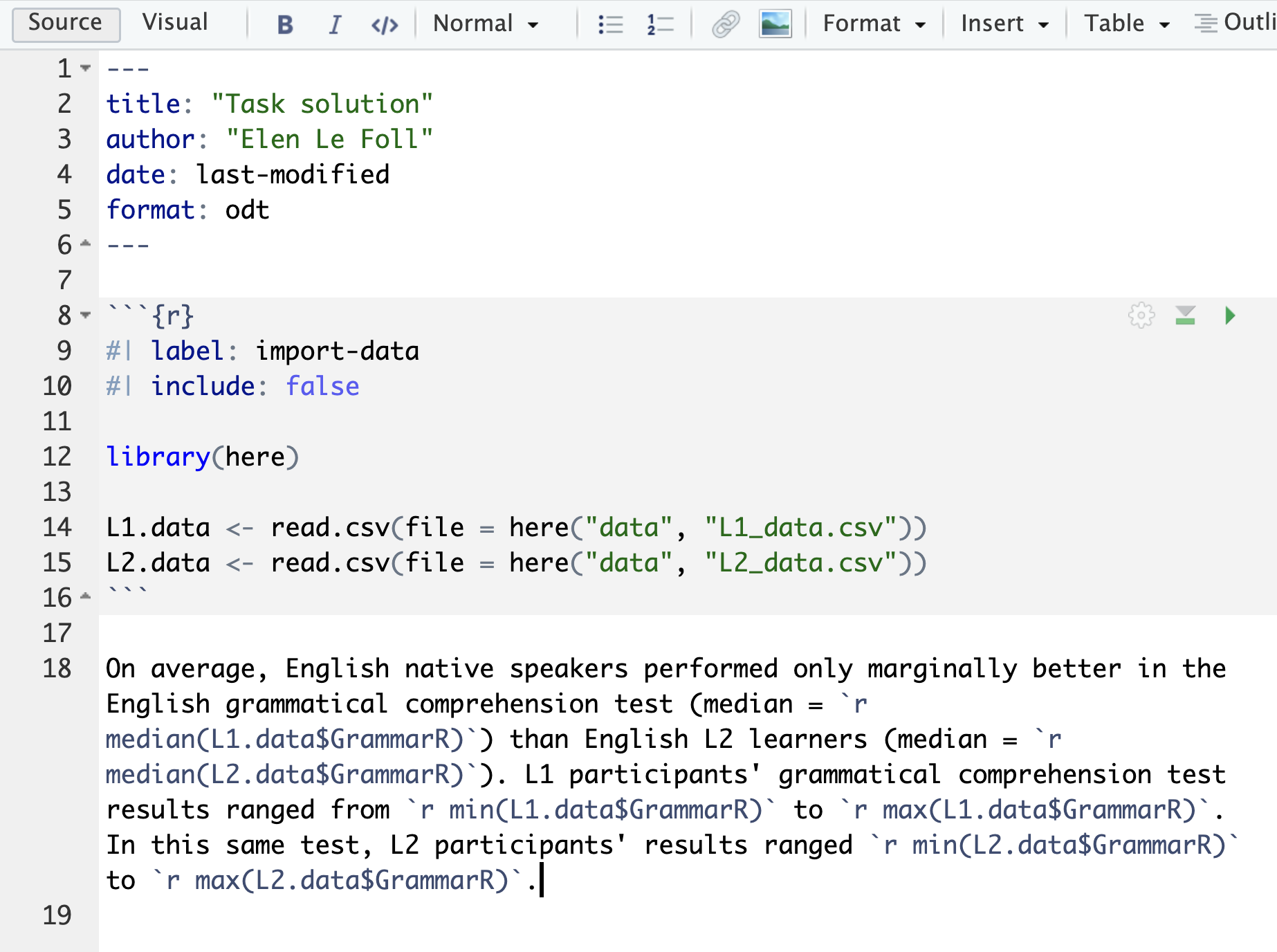Open chunk options gear for import-data
The height and width of the screenshot is (952, 1277).
click(1141, 315)
